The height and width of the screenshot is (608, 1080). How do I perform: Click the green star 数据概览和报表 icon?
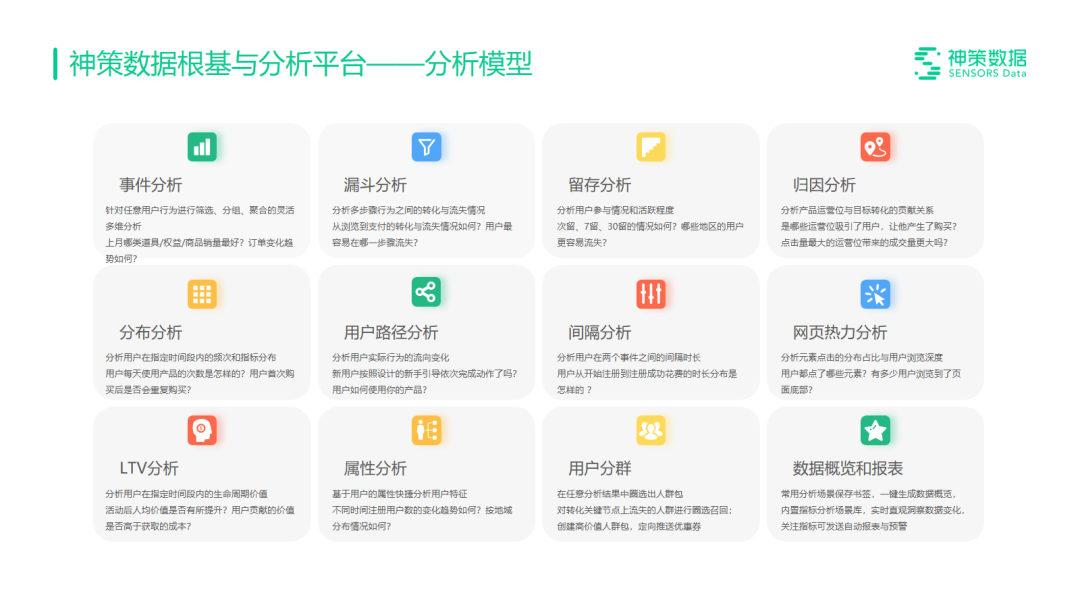[875, 430]
